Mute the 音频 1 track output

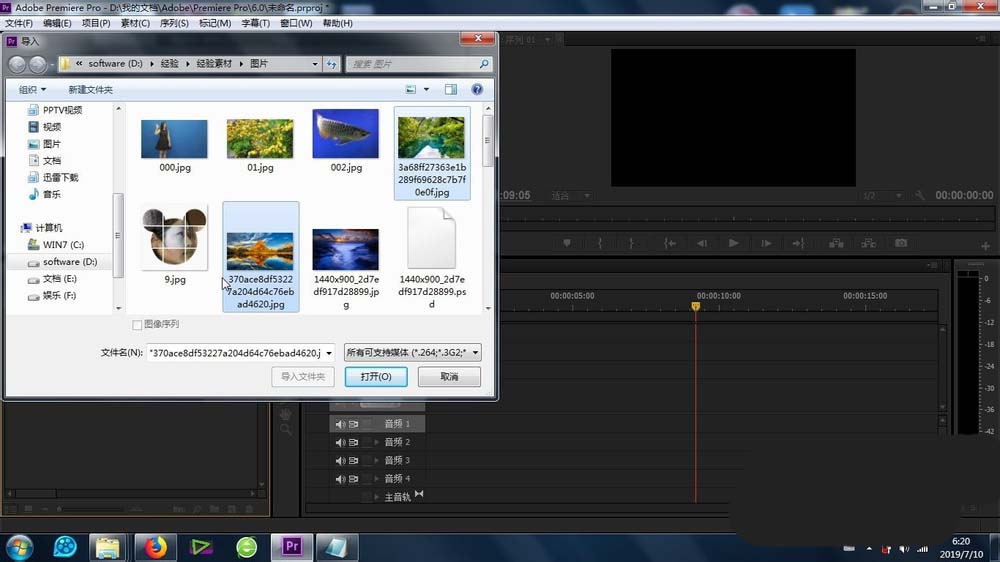coord(340,424)
